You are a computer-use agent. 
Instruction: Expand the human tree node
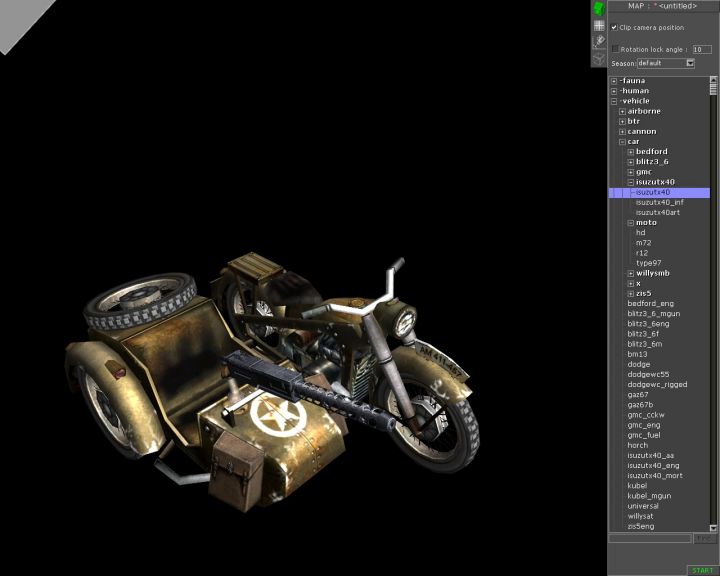(614, 91)
